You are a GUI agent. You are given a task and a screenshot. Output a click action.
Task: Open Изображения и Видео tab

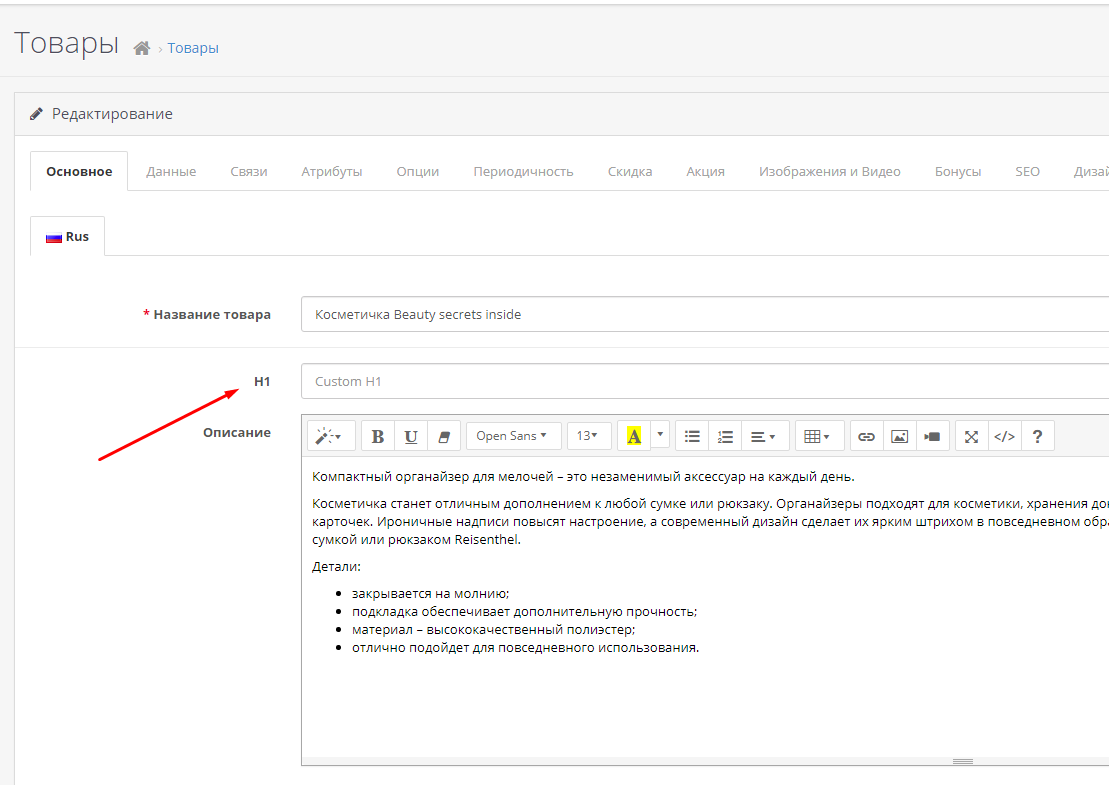pyautogui.click(x=830, y=171)
